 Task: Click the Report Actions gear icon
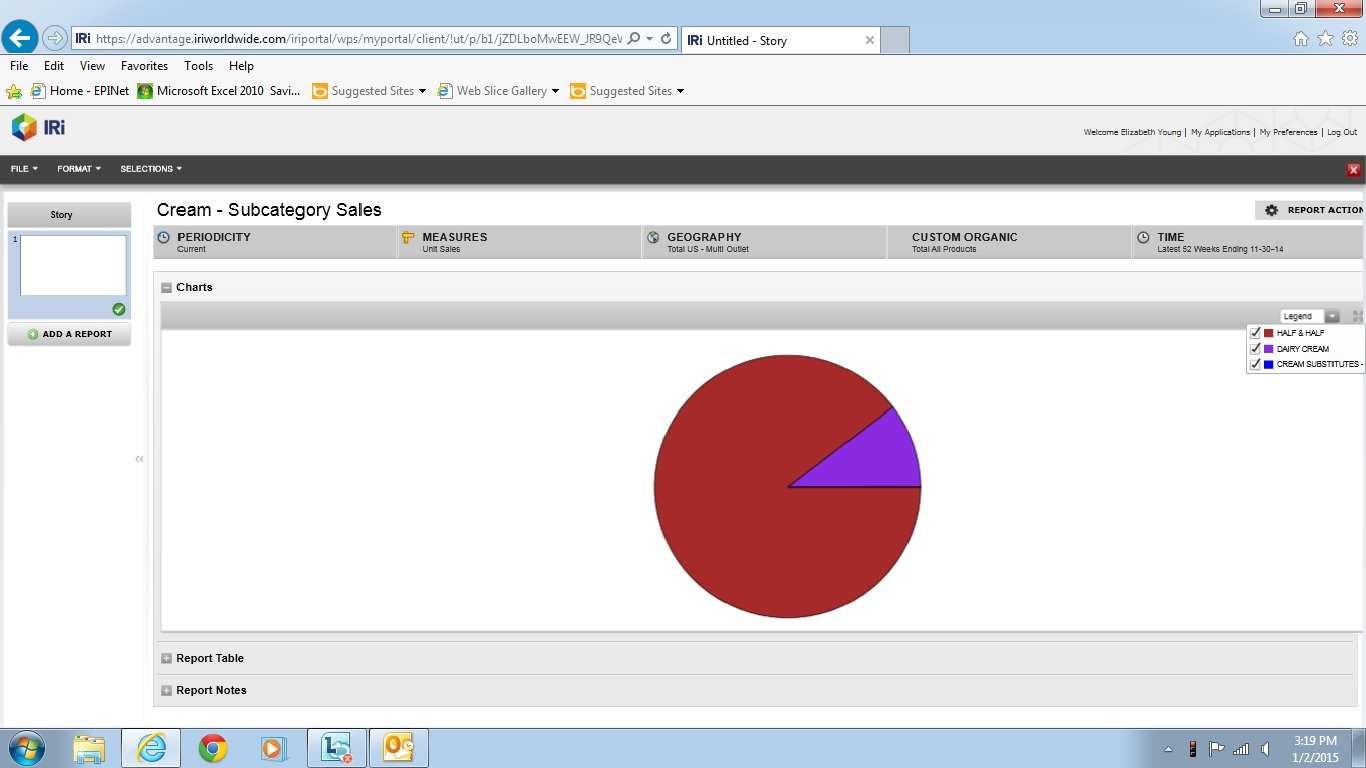[1271, 210]
